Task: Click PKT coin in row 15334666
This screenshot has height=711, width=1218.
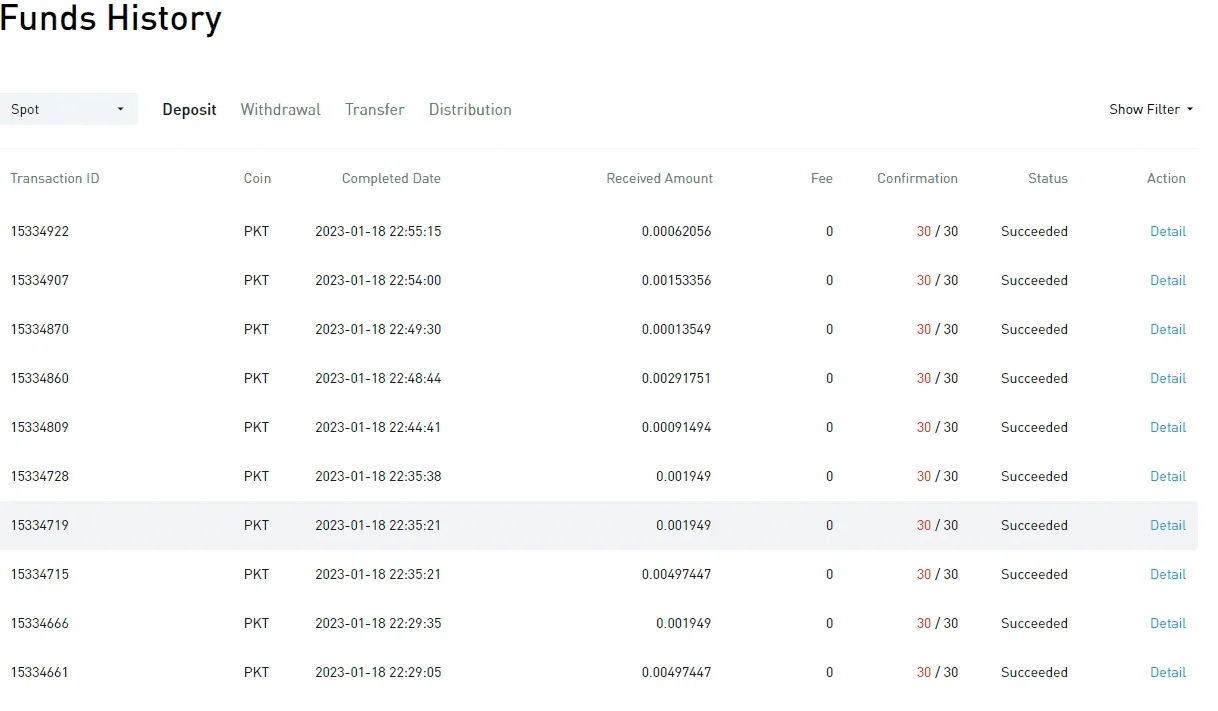Action: click(x=256, y=623)
